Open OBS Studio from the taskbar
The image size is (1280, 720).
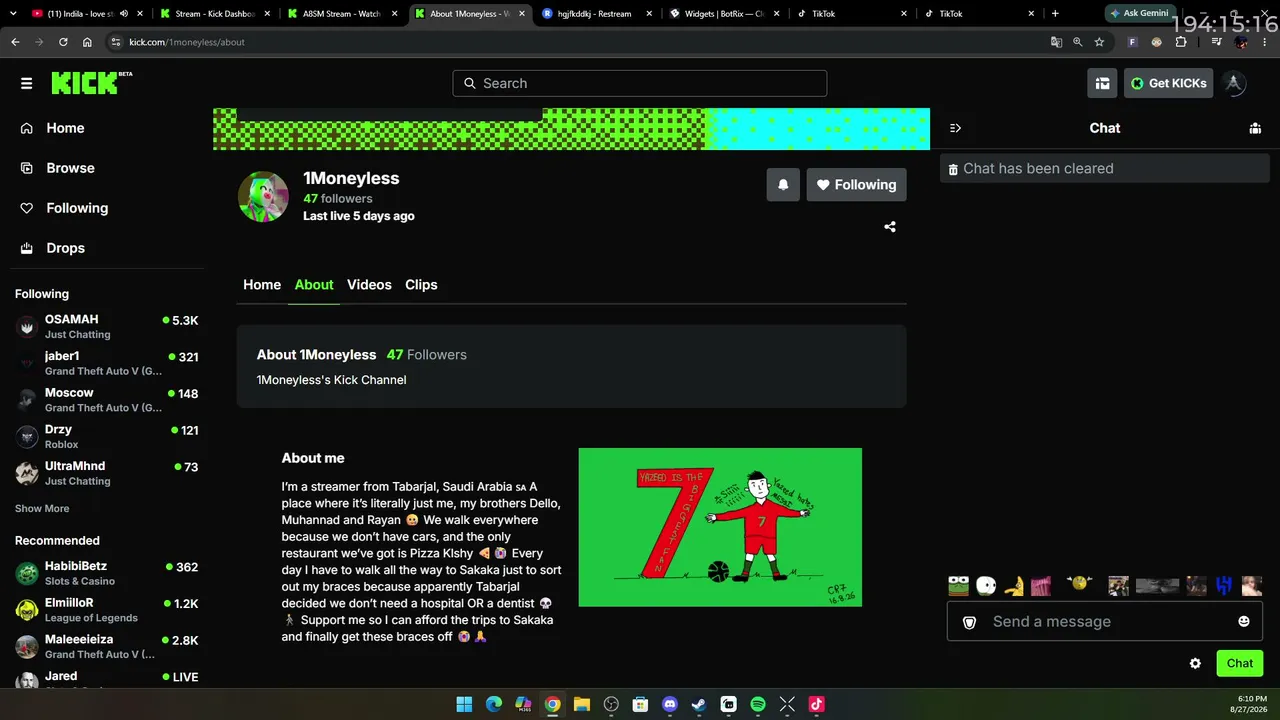pyautogui.click(x=611, y=704)
